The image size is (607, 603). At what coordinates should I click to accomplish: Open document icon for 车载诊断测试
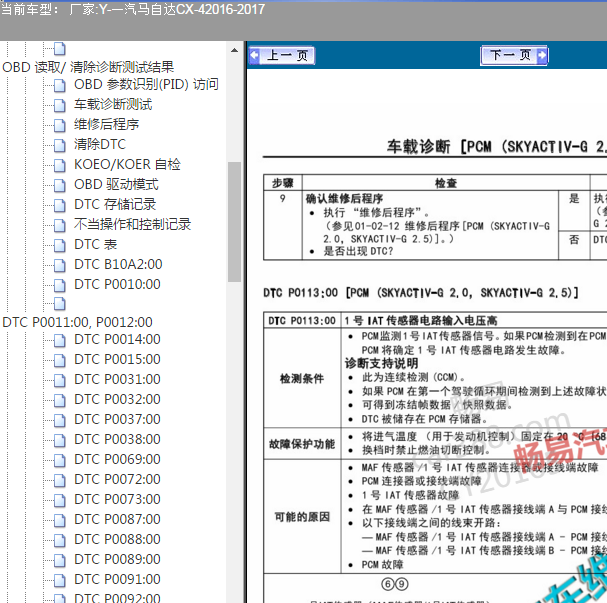pyautogui.click(x=60, y=105)
